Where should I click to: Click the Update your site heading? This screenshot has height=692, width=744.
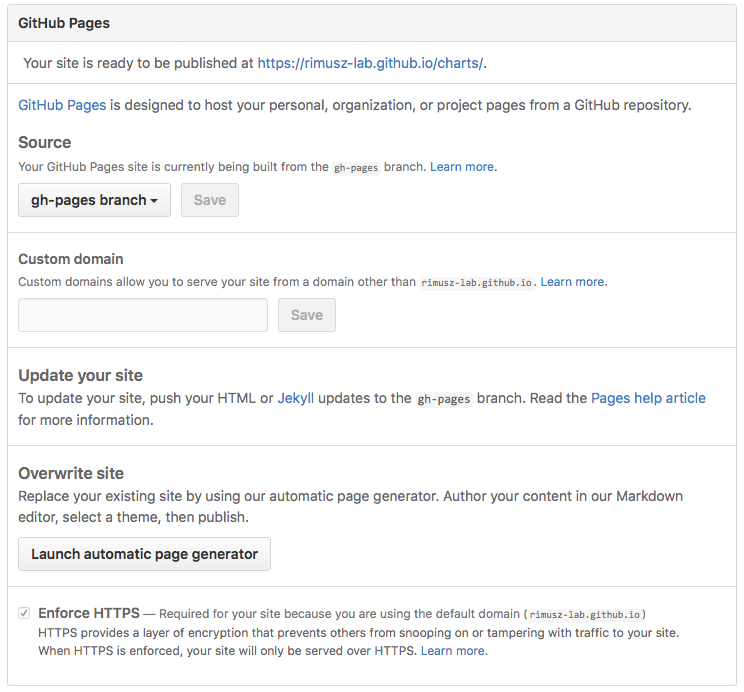pos(81,376)
